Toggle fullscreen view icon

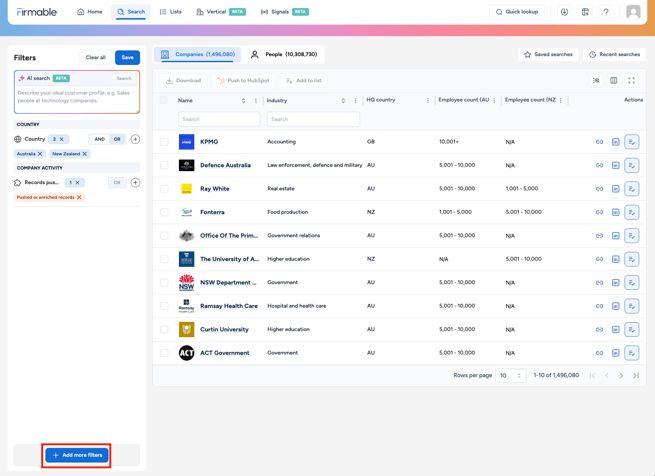pos(632,80)
